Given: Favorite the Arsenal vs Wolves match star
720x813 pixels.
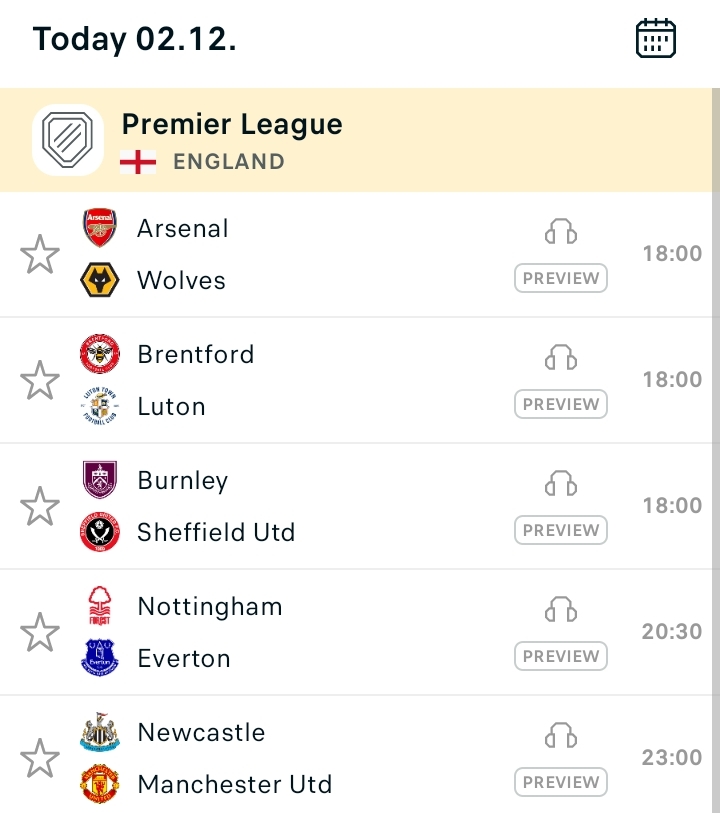Looking at the screenshot, I should pos(40,254).
